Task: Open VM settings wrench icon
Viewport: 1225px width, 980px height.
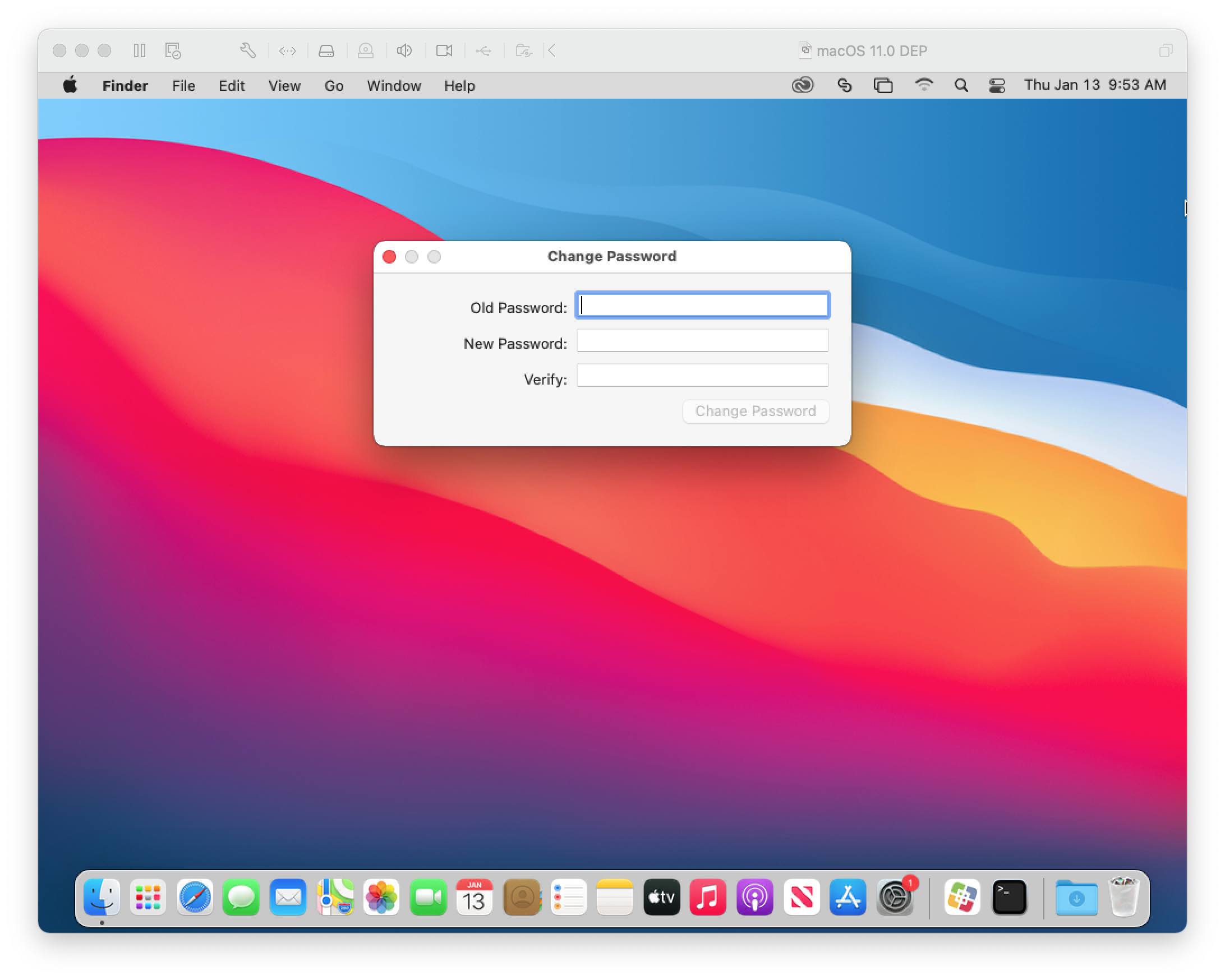Action: click(x=248, y=50)
